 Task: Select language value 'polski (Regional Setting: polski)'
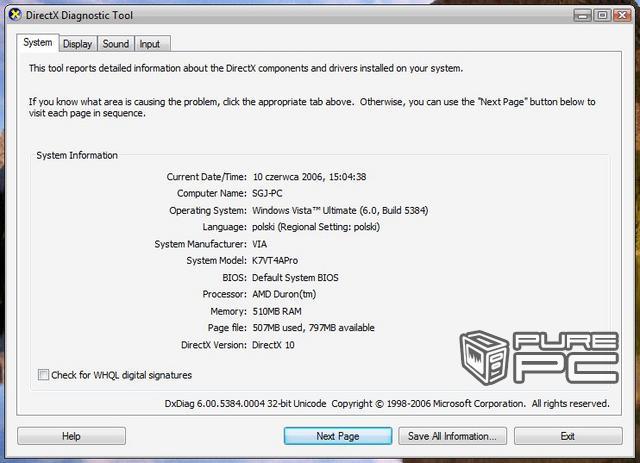pos(316,227)
